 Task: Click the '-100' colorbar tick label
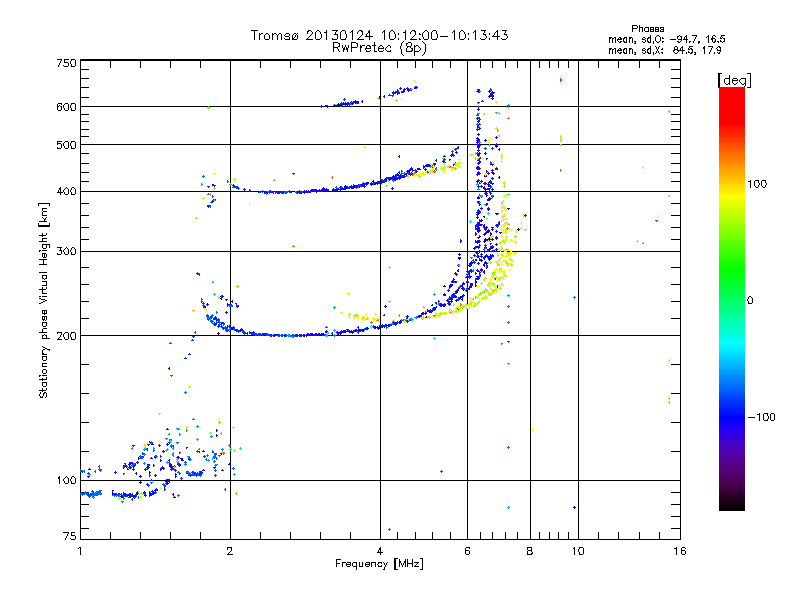(x=761, y=417)
